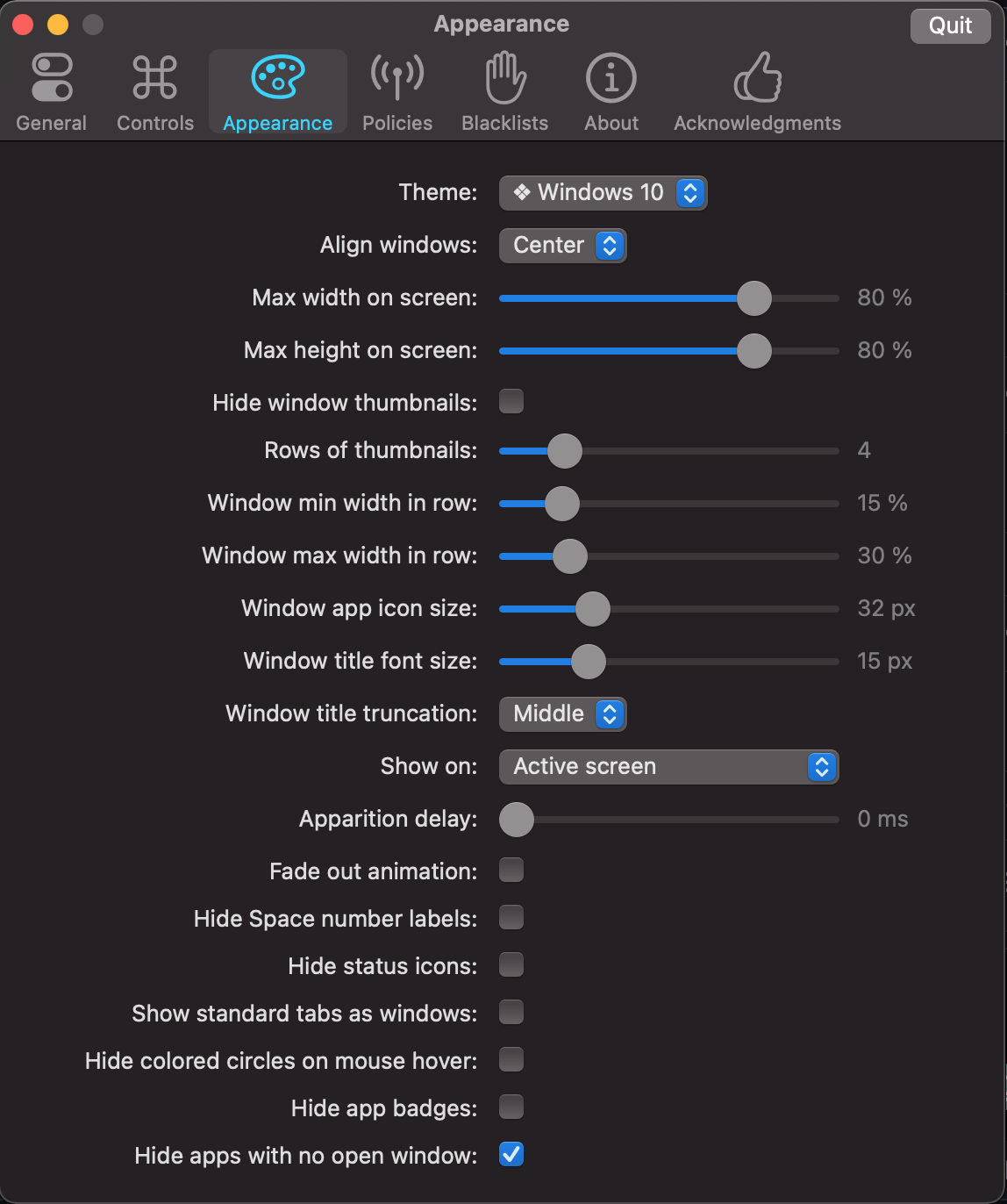This screenshot has height=1204, width=1007.
Task: Open the Controls command-key icon
Action: [x=155, y=78]
